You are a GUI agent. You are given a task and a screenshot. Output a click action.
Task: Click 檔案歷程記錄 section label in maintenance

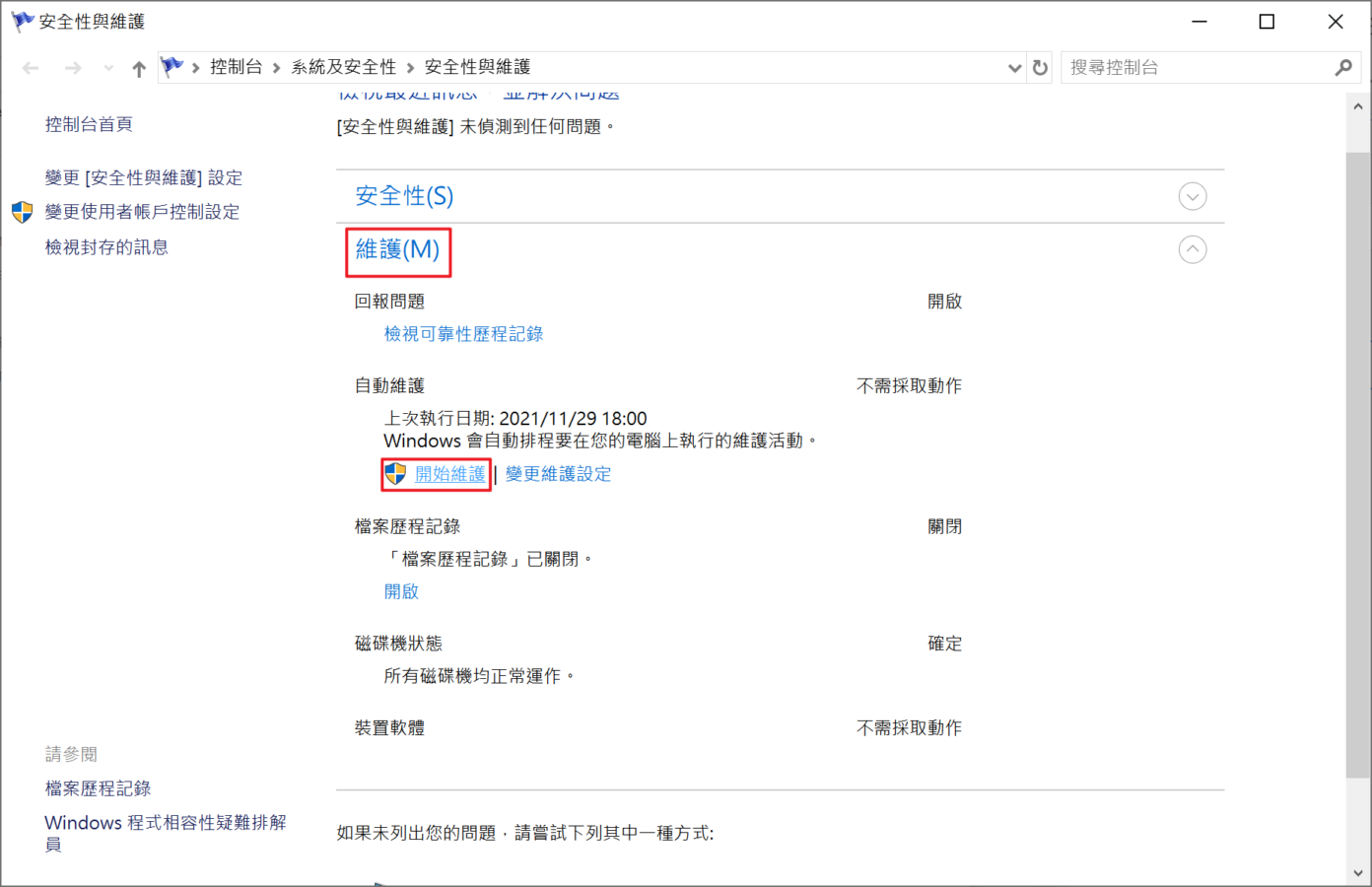click(x=407, y=526)
